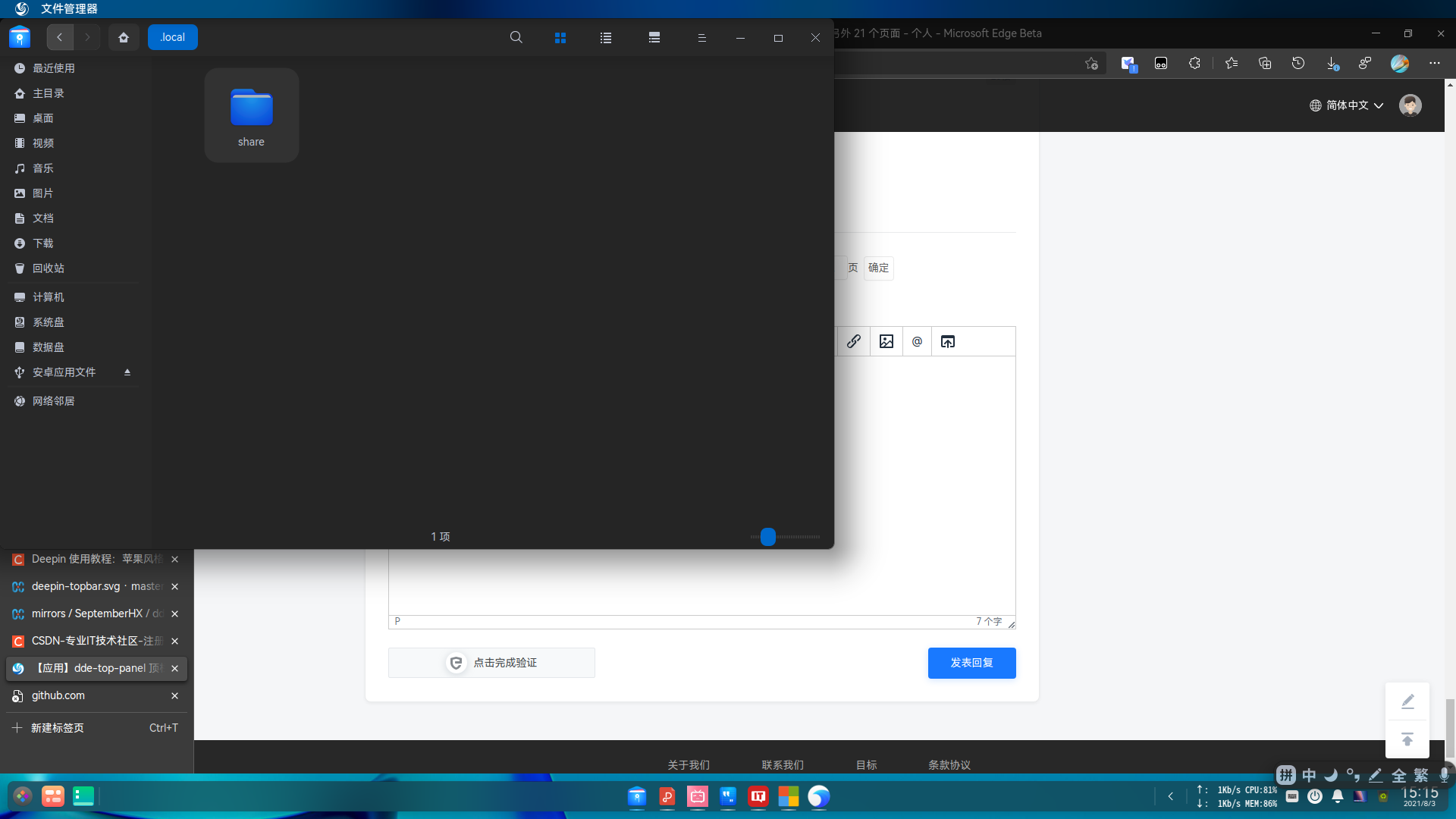Adjust the icon size slider

click(x=768, y=537)
